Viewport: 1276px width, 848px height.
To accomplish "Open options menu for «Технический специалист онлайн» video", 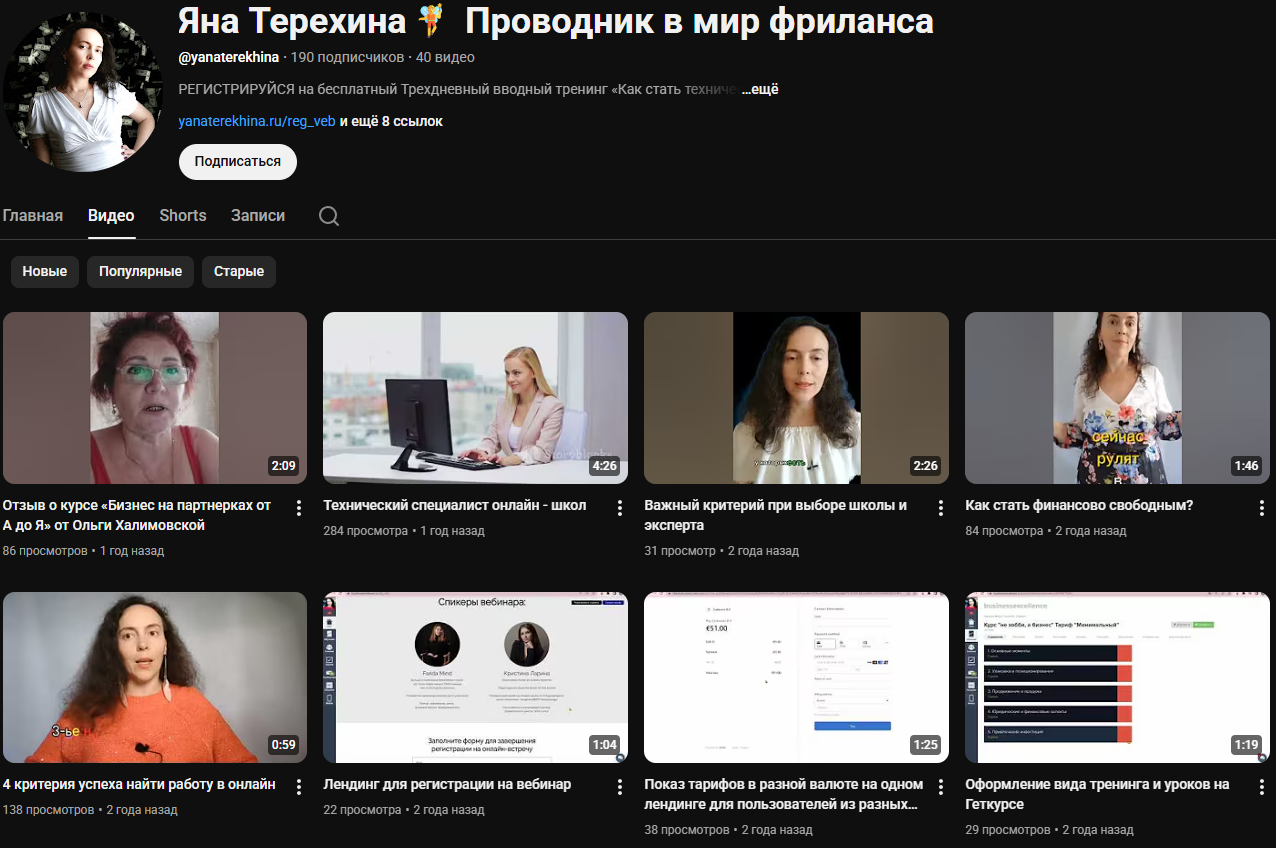I will pyautogui.click(x=620, y=508).
